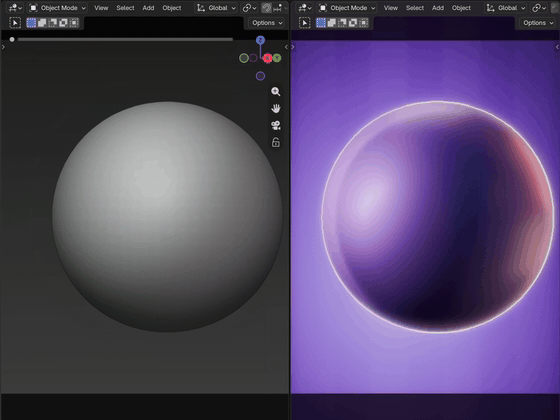Image resolution: width=560 pixels, height=420 pixels.
Task: Open pivot point dropdown in left viewport
Action: [x=249, y=8]
